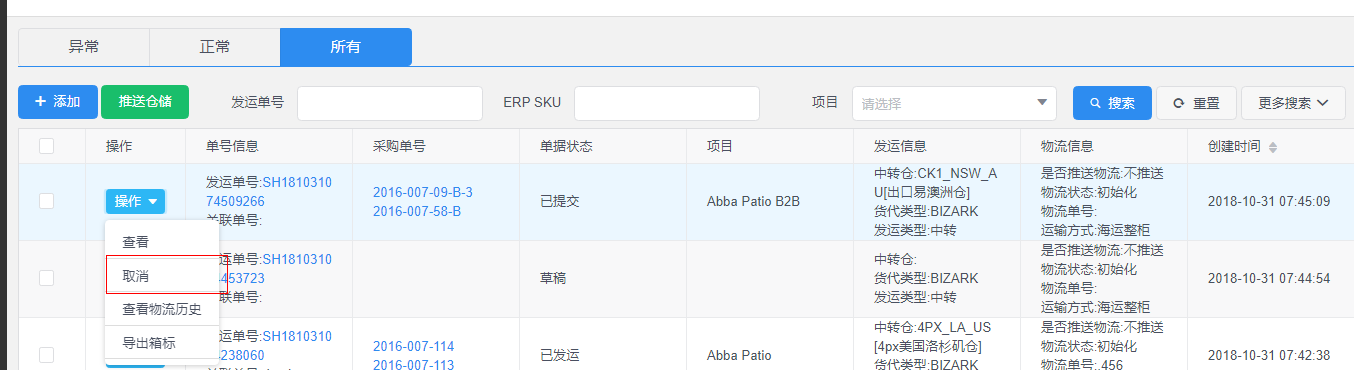This screenshot has height=370, width=1354.
Task: Check the checkbox for the 草稿 row
Action: (x=46, y=278)
